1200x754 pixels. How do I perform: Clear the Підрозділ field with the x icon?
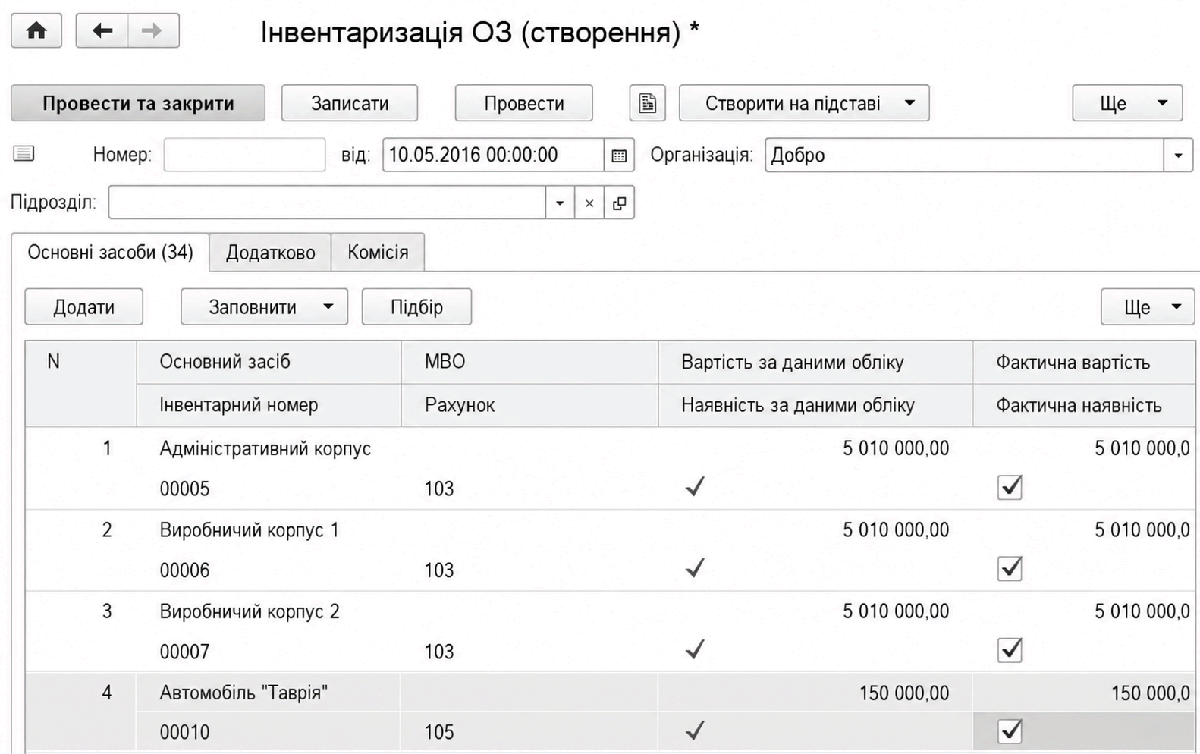(590, 203)
